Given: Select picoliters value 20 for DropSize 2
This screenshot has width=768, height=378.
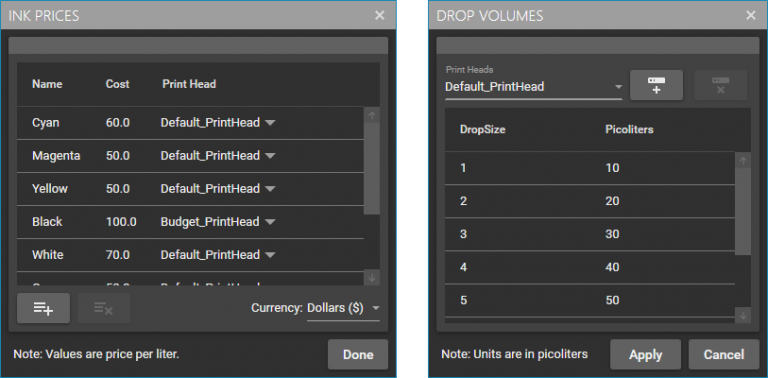Looking at the screenshot, I should (612, 201).
